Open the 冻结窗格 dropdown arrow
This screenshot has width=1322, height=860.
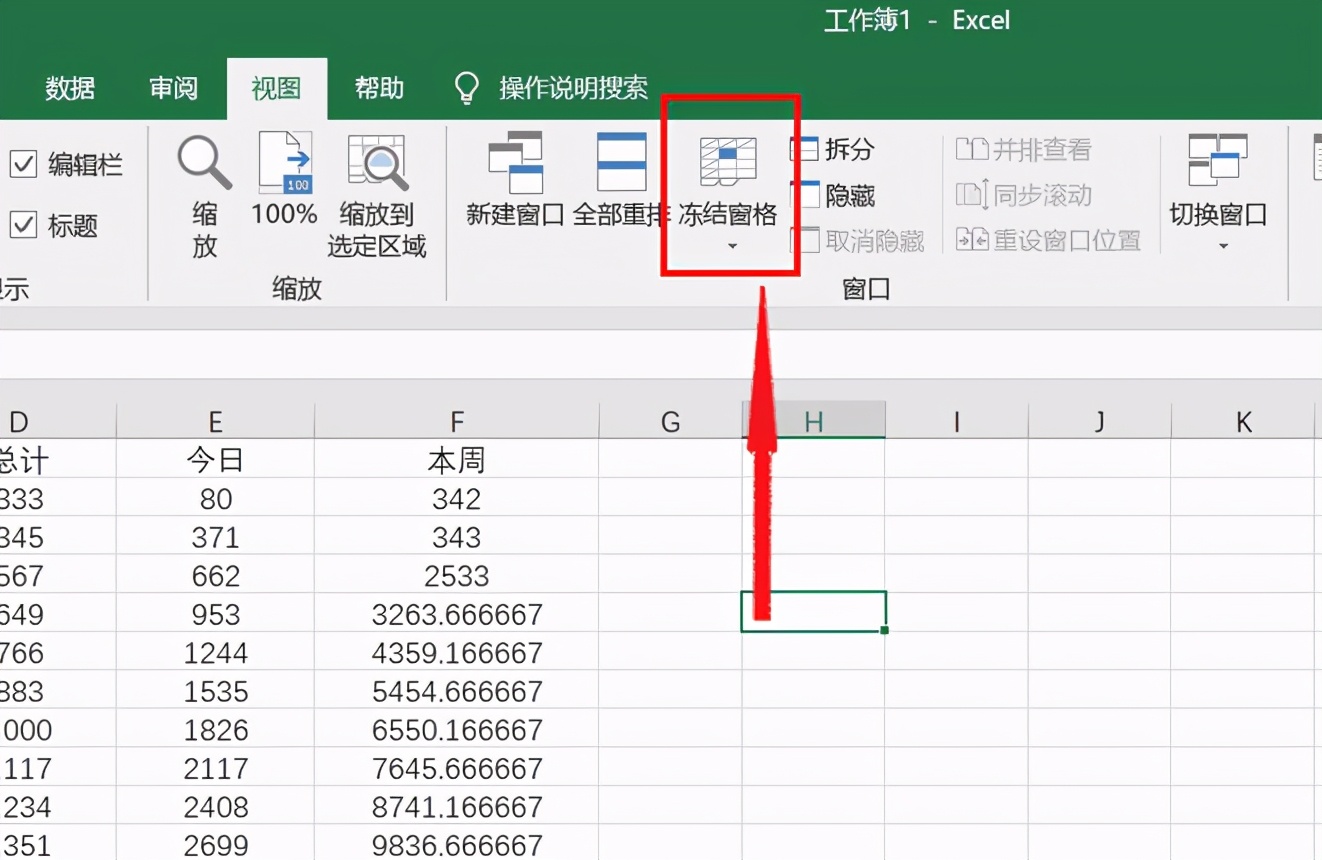click(731, 245)
